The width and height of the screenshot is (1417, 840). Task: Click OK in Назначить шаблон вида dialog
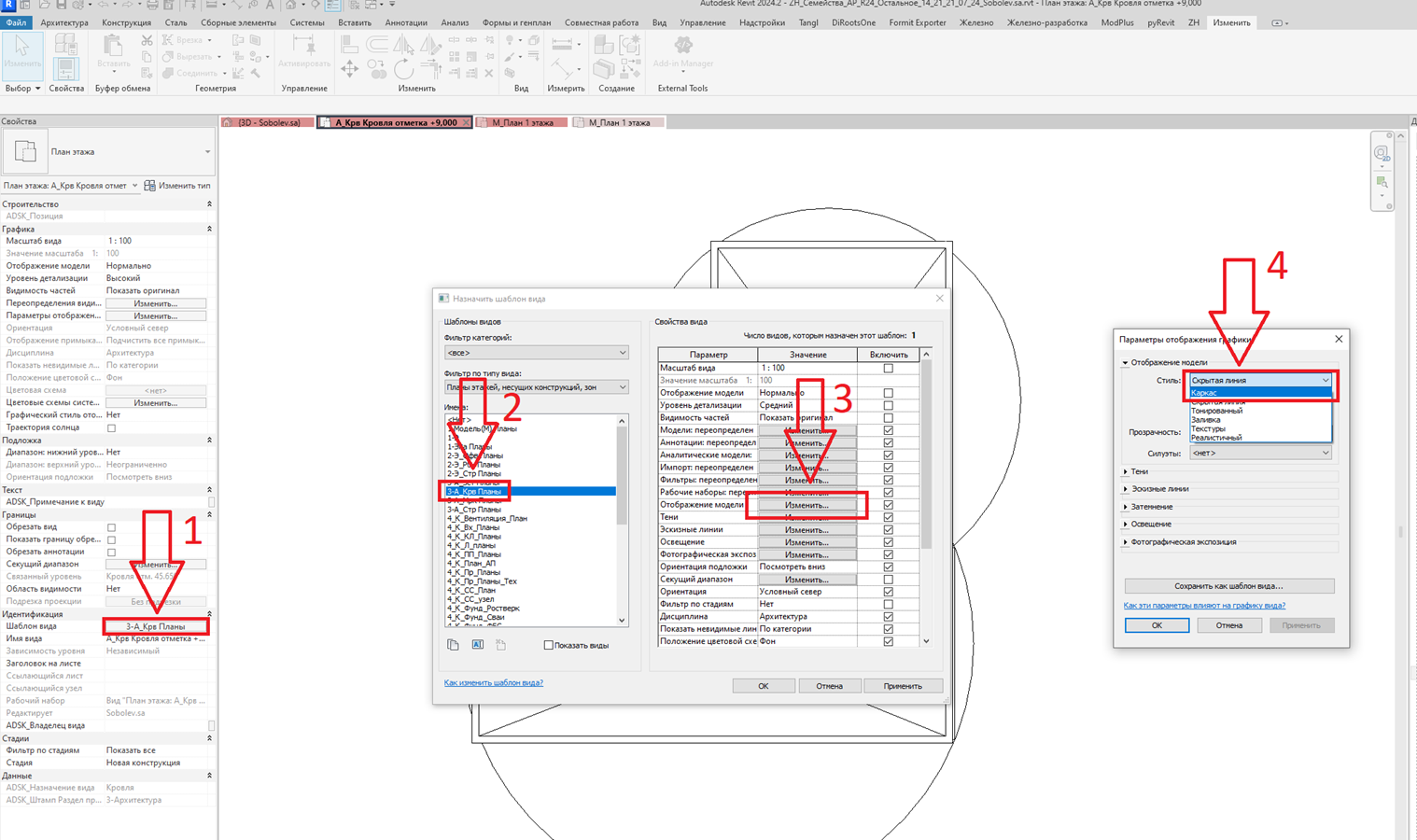click(x=763, y=686)
